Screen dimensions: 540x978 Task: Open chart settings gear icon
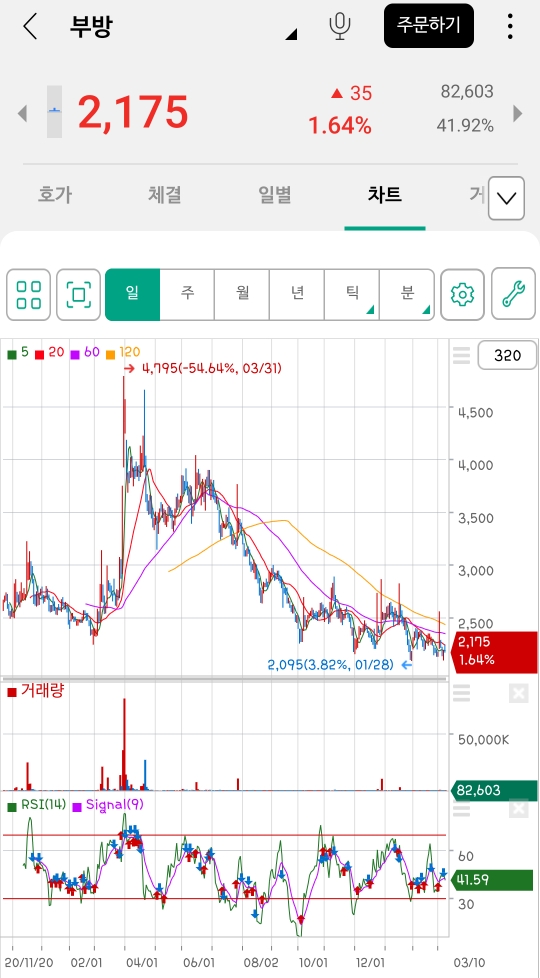tap(462, 294)
